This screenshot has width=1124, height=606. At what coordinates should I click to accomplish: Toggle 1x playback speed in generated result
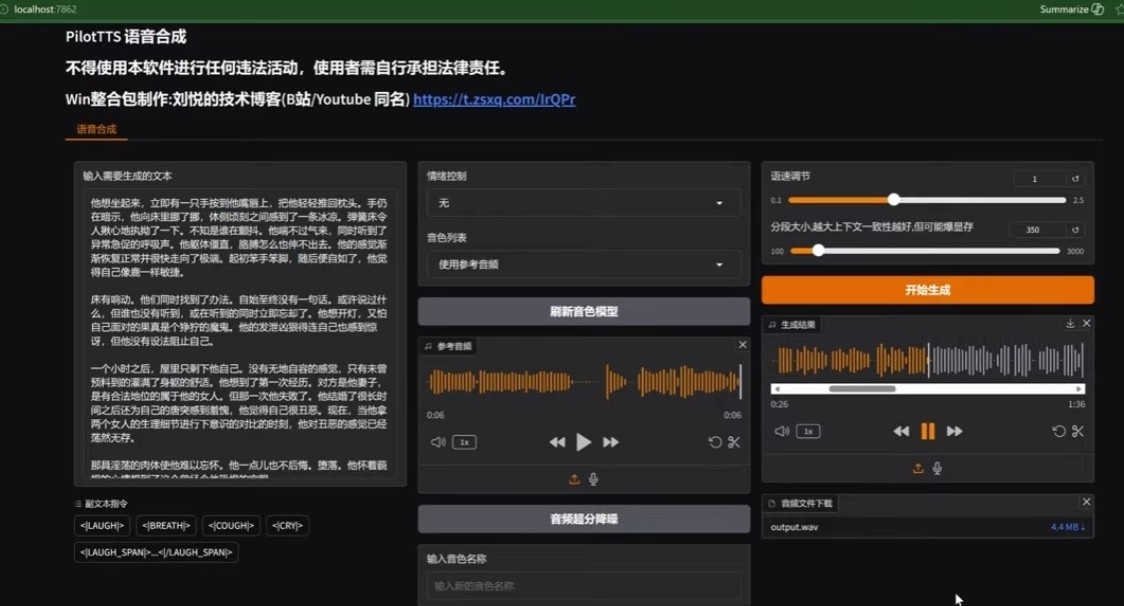coord(808,431)
